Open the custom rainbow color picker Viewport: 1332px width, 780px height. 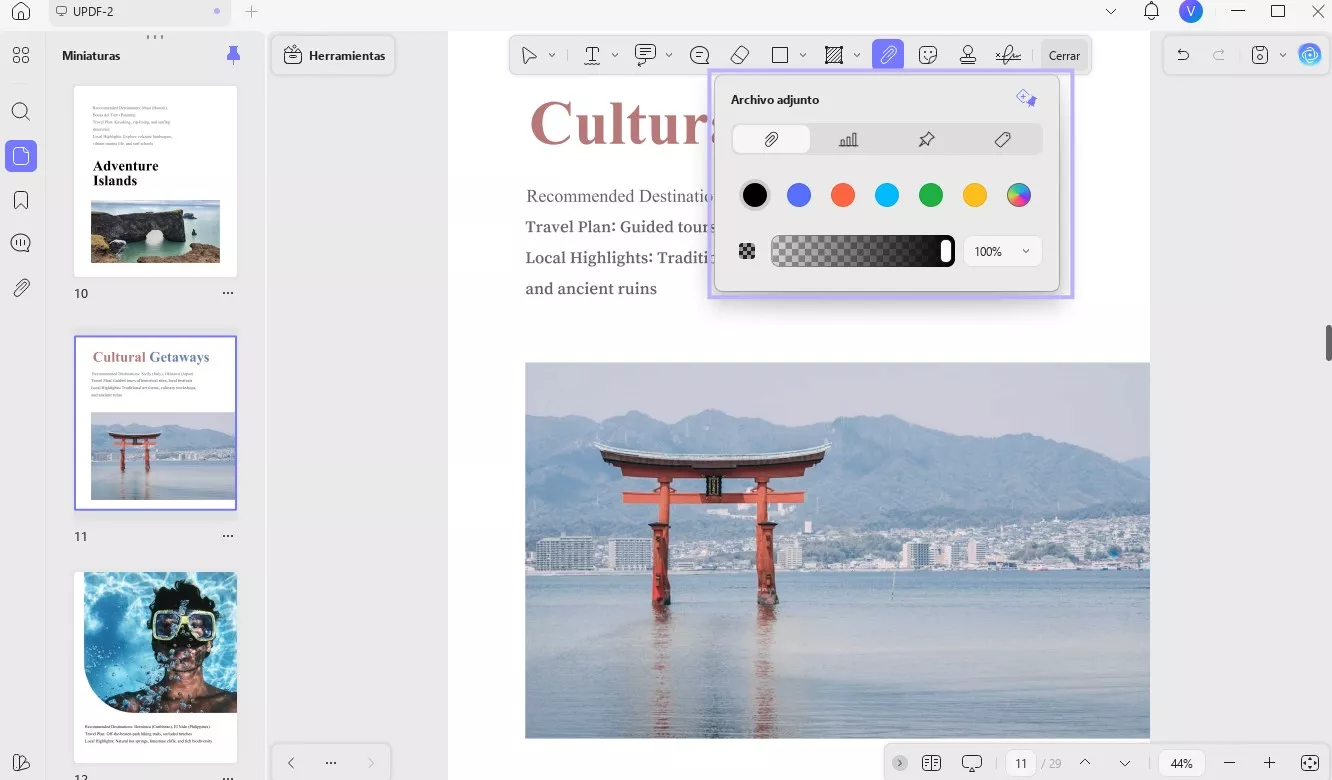1019,195
